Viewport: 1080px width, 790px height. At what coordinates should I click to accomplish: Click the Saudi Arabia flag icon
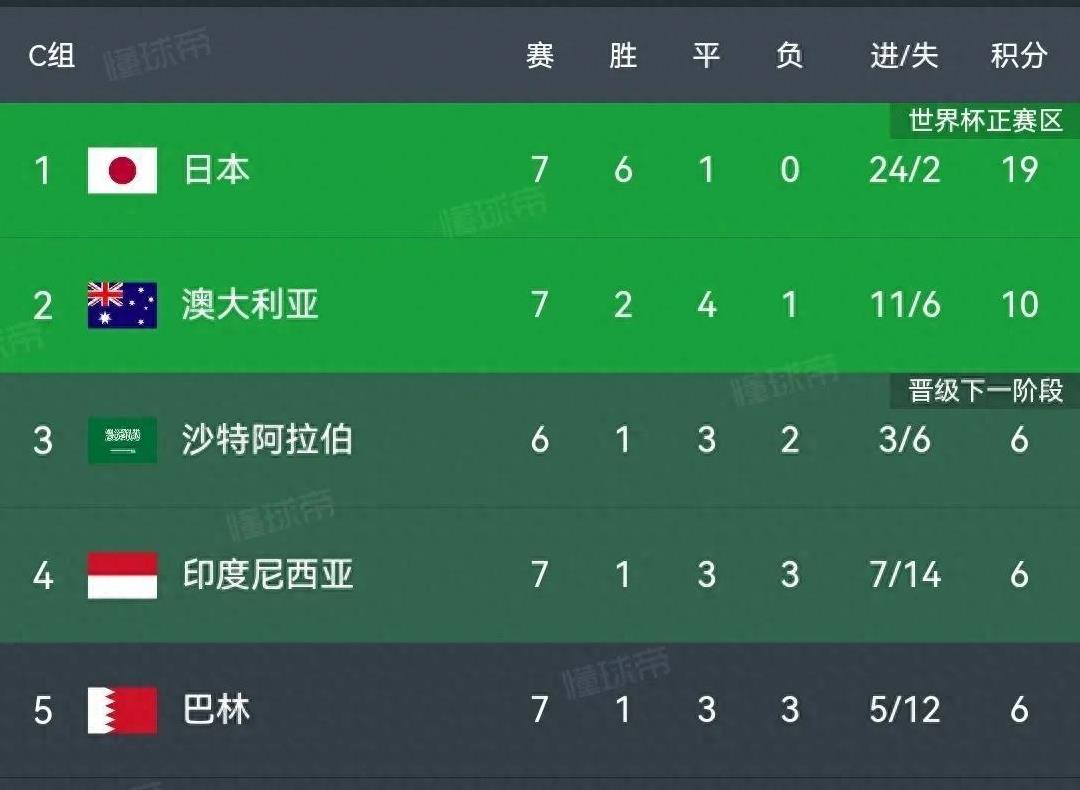[123, 440]
